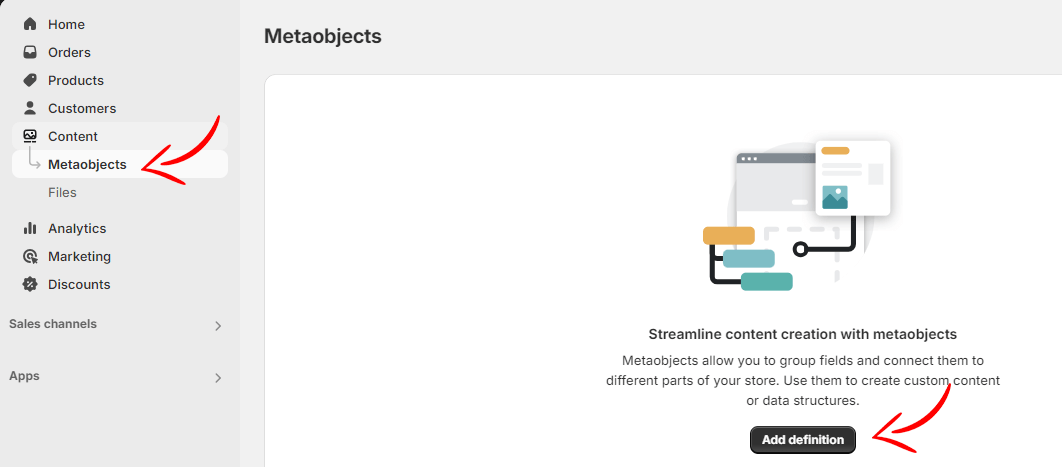Image resolution: width=1062 pixels, height=467 pixels.
Task: Click the Products tag icon
Action: point(30,80)
